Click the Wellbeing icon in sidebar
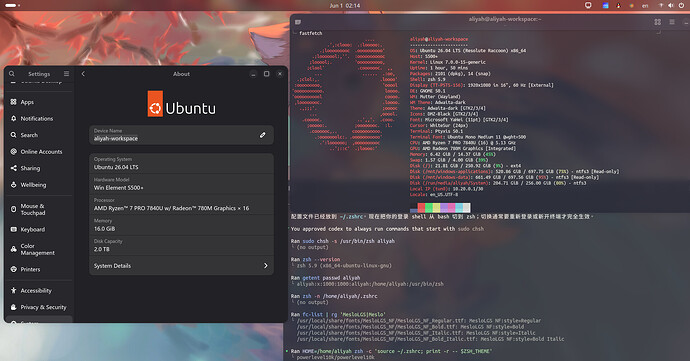This screenshot has width=690, height=361. (x=14, y=185)
